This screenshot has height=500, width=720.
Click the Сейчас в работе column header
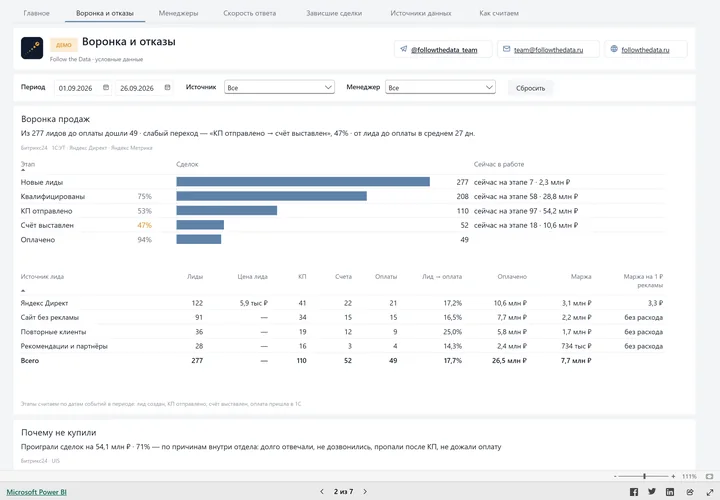[499, 164]
